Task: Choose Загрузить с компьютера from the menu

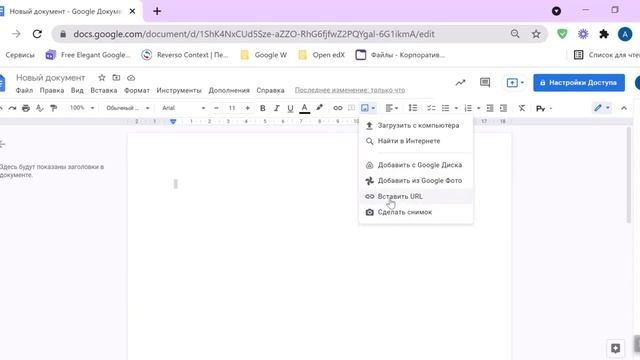Action: [416, 125]
